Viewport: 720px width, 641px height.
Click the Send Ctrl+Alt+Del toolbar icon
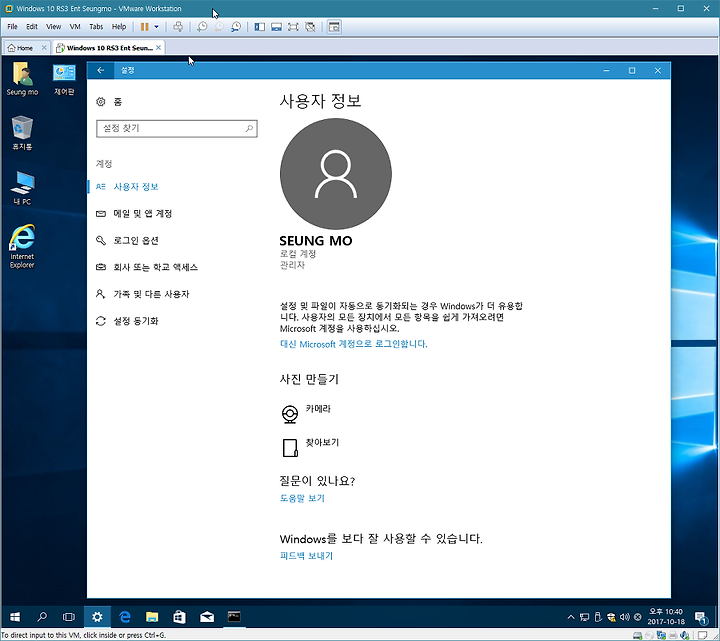coord(178,27)
